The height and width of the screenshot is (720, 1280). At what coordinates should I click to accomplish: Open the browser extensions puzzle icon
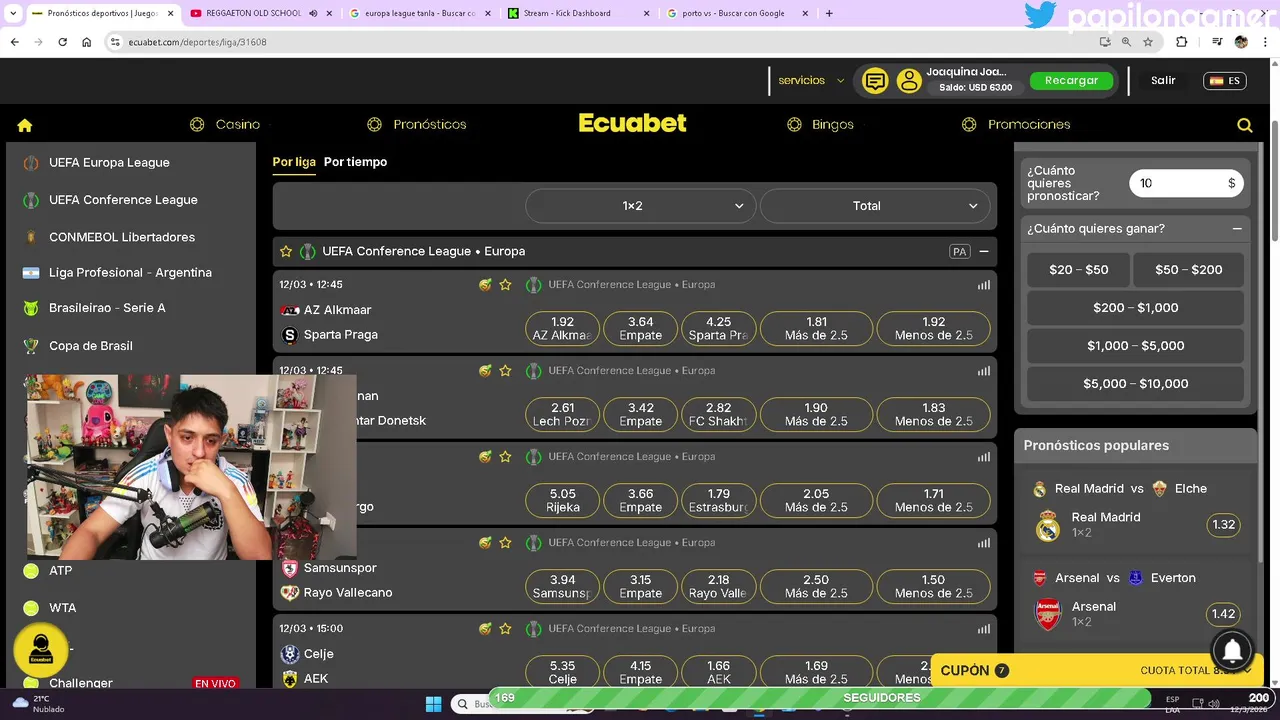tap(1182, 42)
